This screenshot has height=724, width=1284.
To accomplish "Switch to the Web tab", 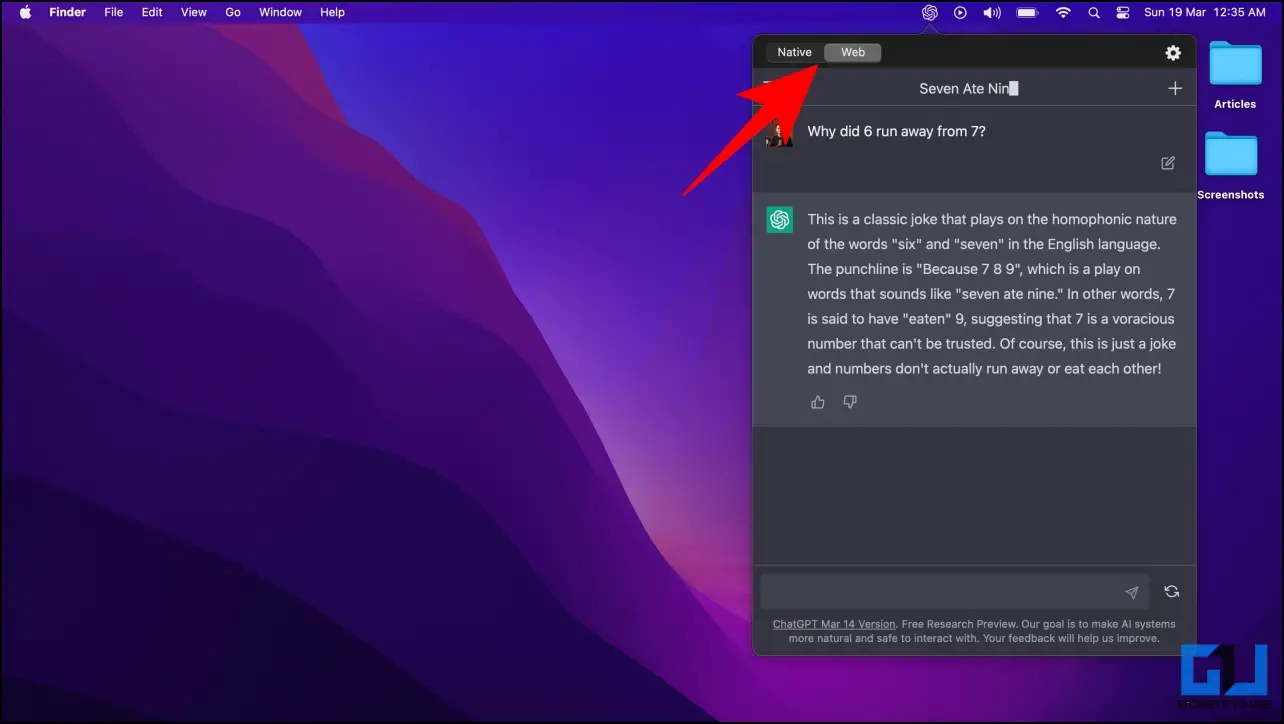I will pos(853,52).
